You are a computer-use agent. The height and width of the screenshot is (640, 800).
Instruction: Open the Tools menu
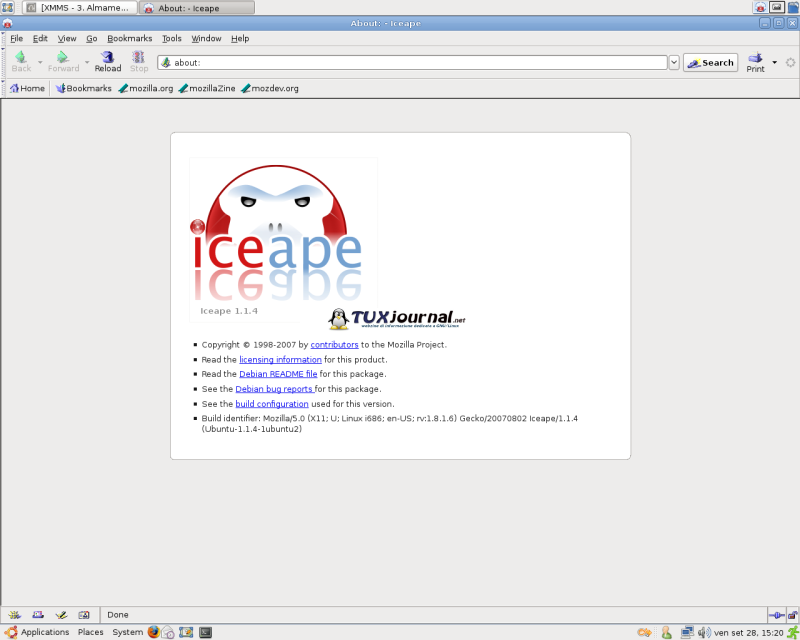pyautogui.click(x=172, y=38)
